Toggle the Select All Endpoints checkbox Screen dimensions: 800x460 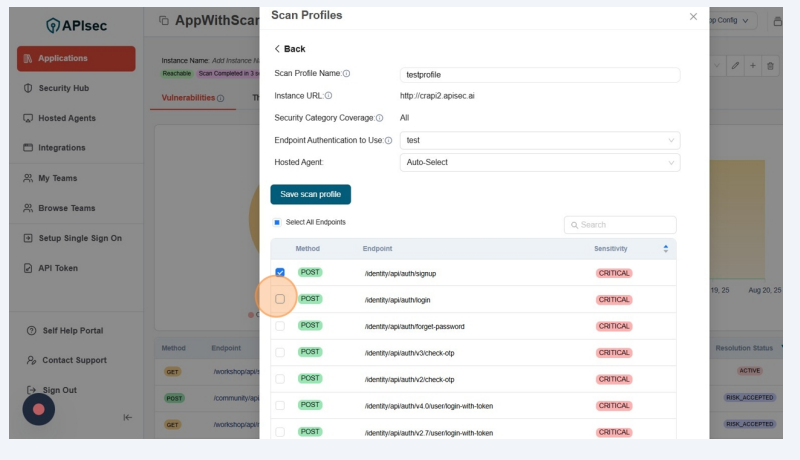pos(278,222)
